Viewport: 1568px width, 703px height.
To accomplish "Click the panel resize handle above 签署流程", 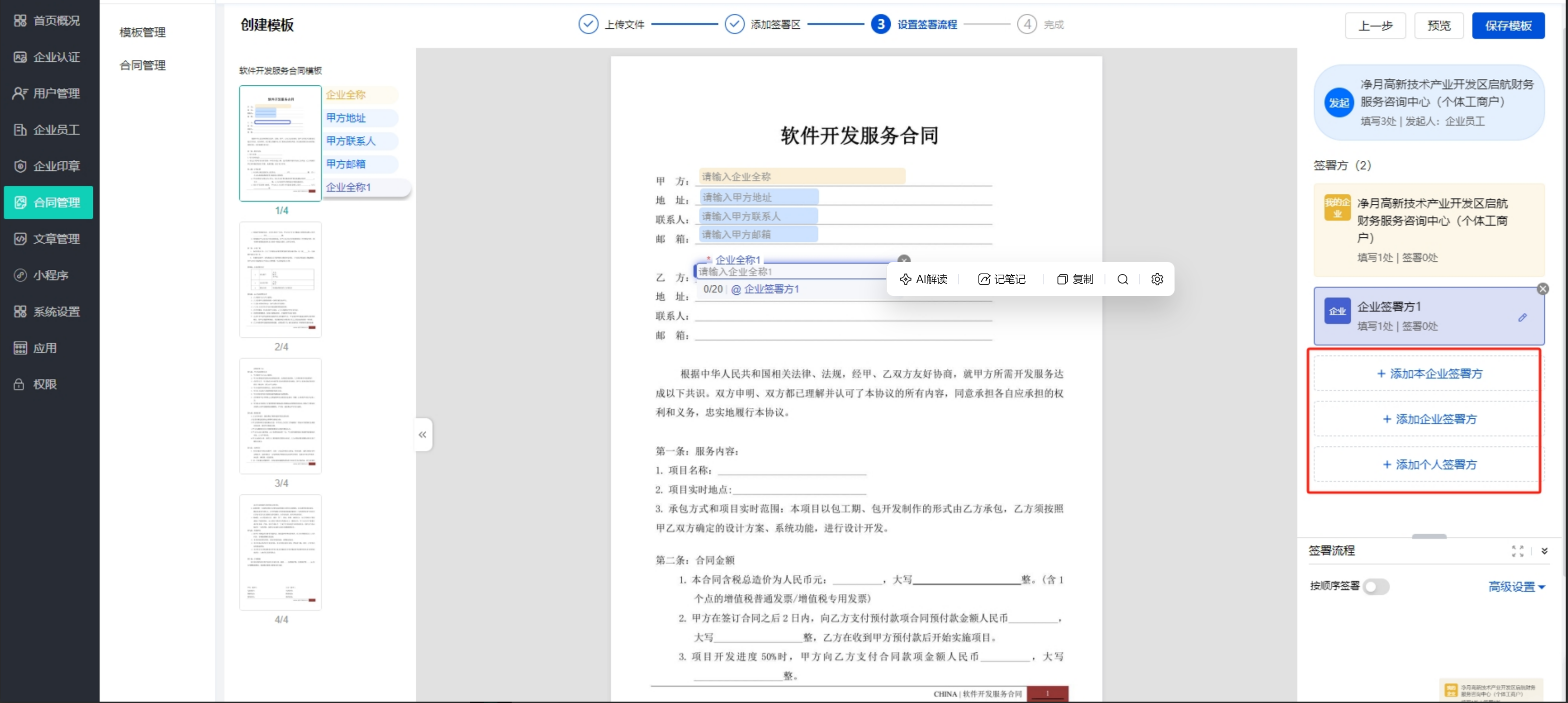I will [1429, 536].
